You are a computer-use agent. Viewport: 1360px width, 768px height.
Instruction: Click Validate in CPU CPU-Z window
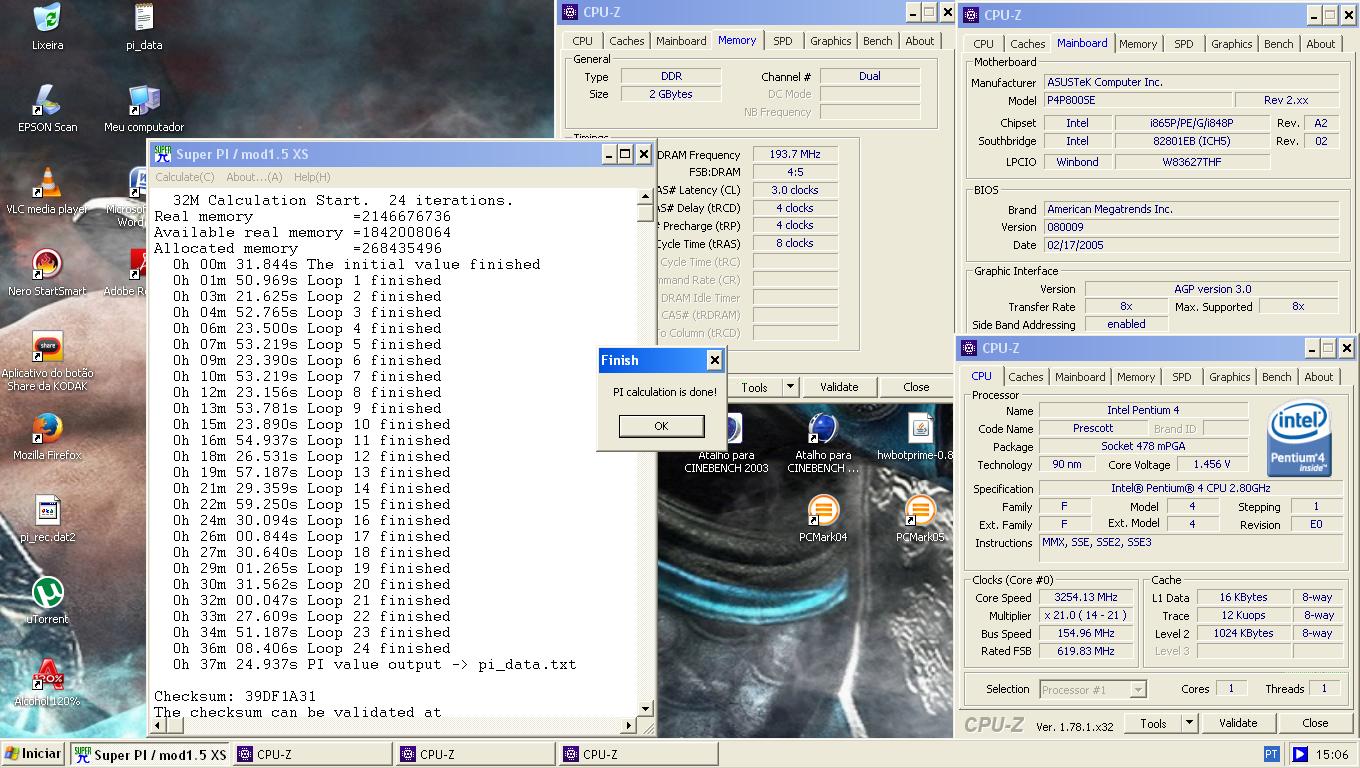click(1238, 723)
